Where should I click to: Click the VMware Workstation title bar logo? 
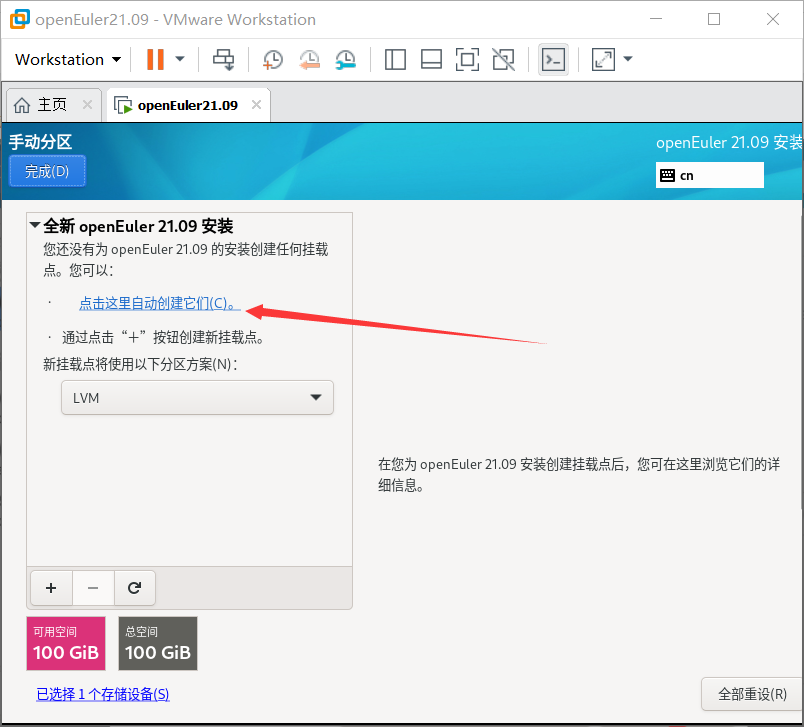point(19,19)
